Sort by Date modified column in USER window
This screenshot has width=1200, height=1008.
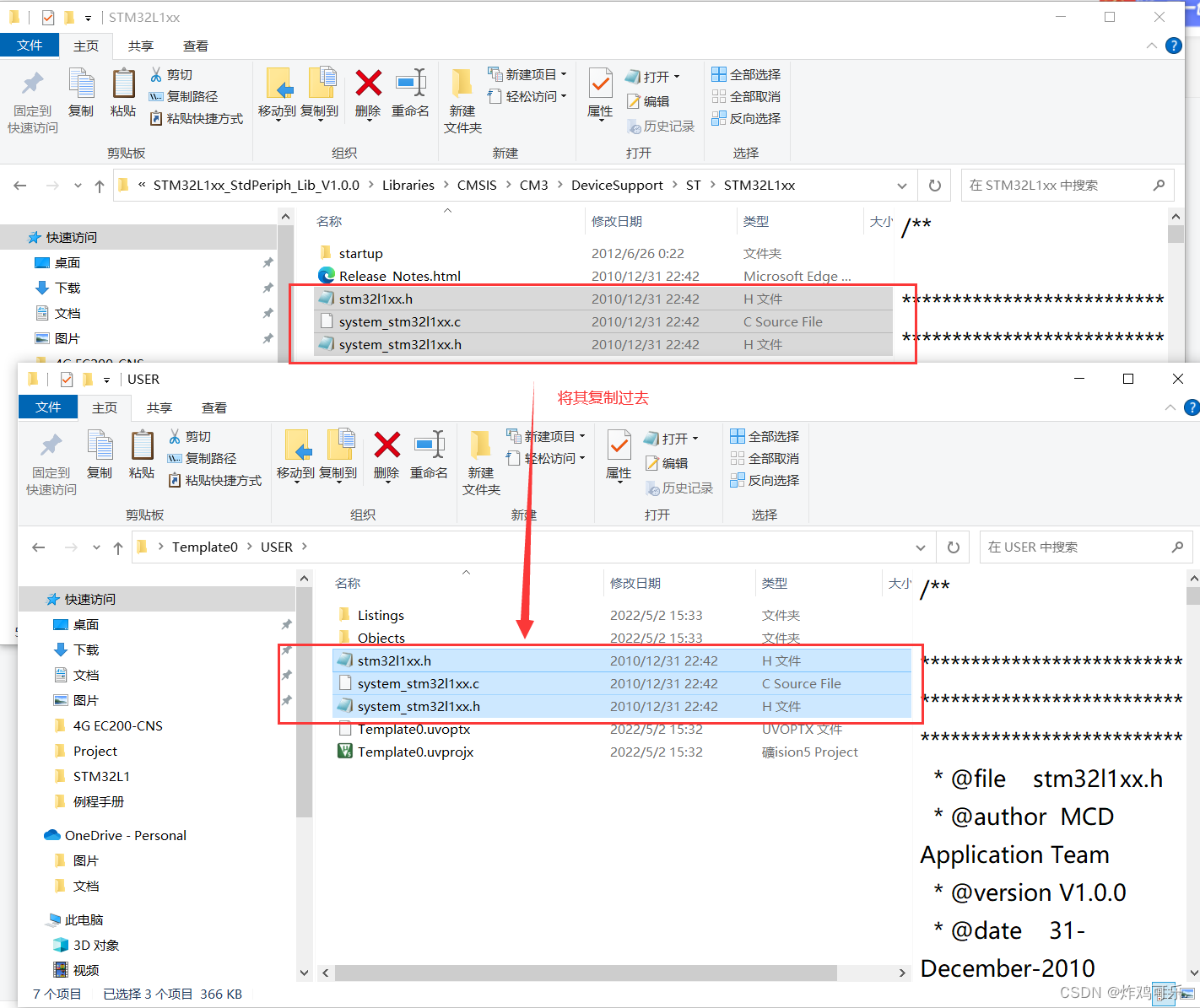pos(635,584)
